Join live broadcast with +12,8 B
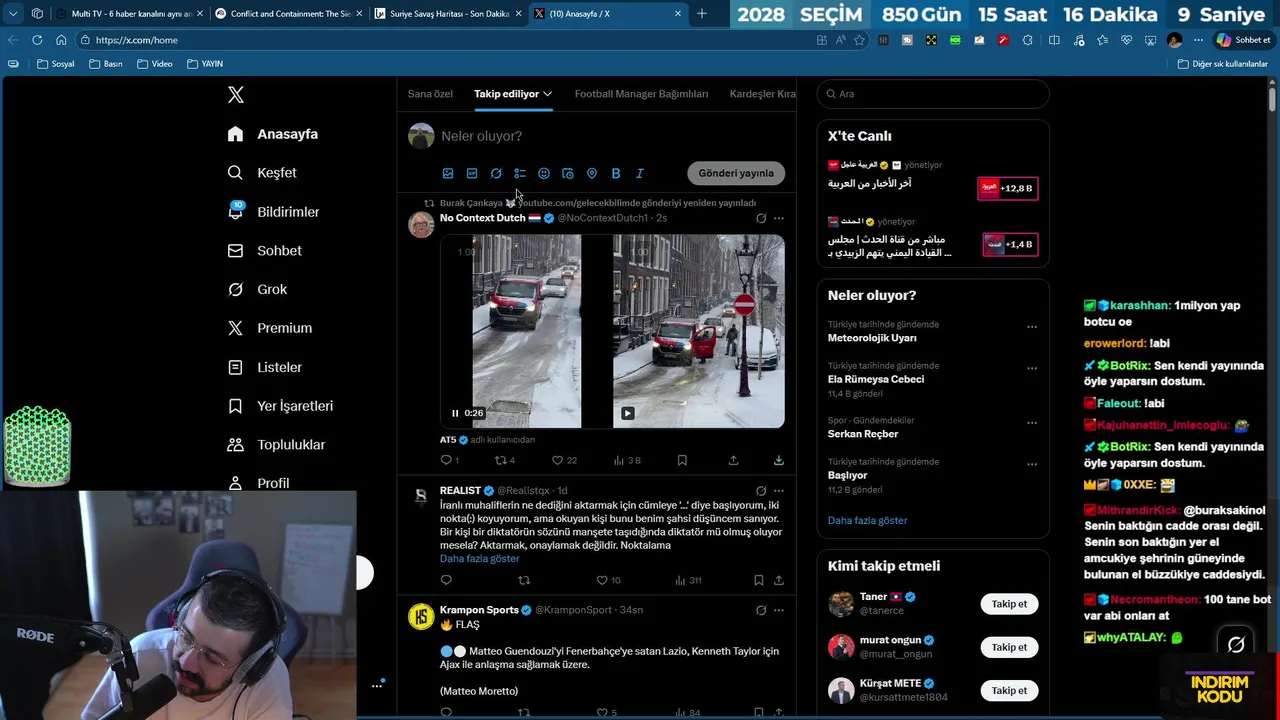 (1007, 188)
